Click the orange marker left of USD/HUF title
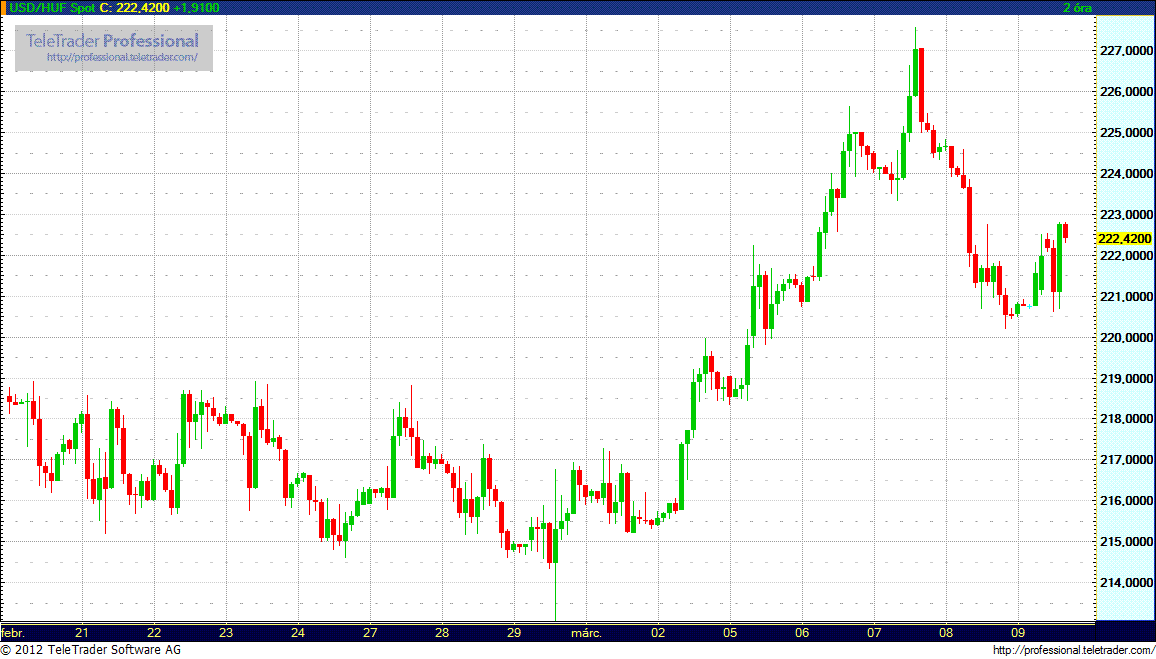This screenshot has width=1156, height=659. click(x=4, y=7)
